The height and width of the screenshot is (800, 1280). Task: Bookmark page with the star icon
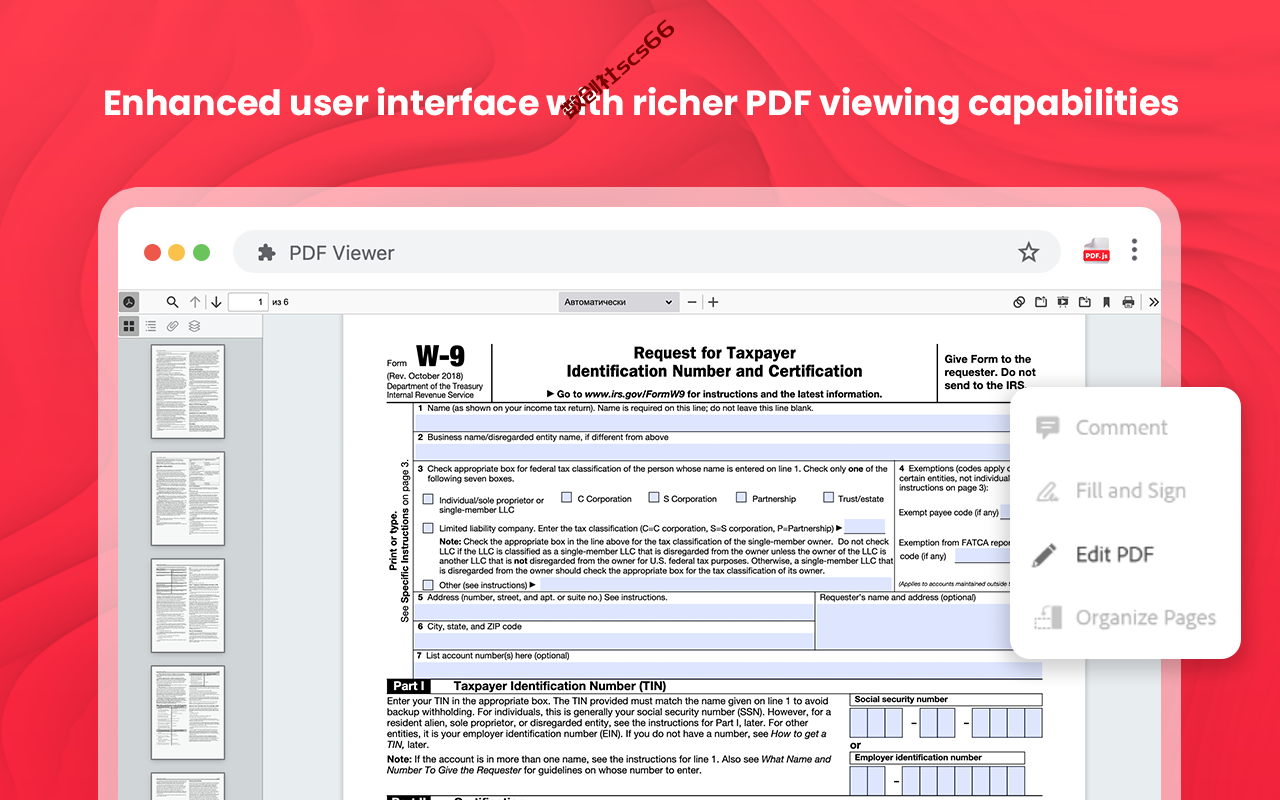(x=1029, y=253)
